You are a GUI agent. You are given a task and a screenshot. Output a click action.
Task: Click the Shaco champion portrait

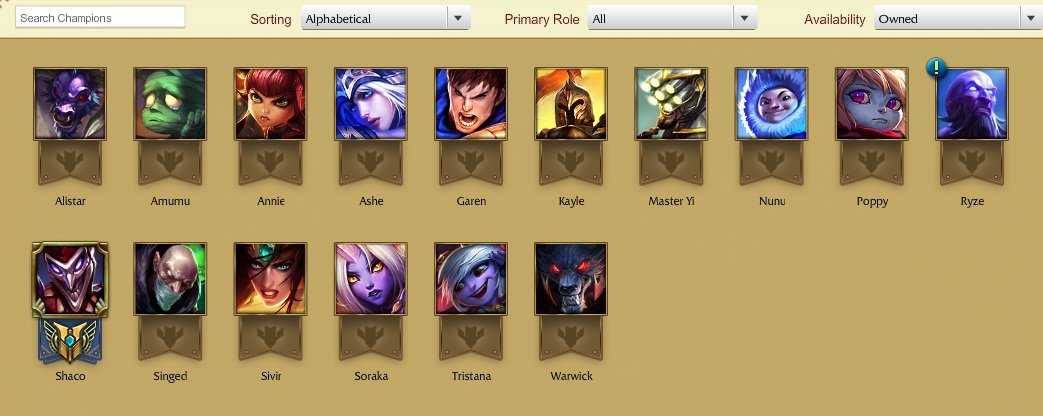[x=70, y=278]
